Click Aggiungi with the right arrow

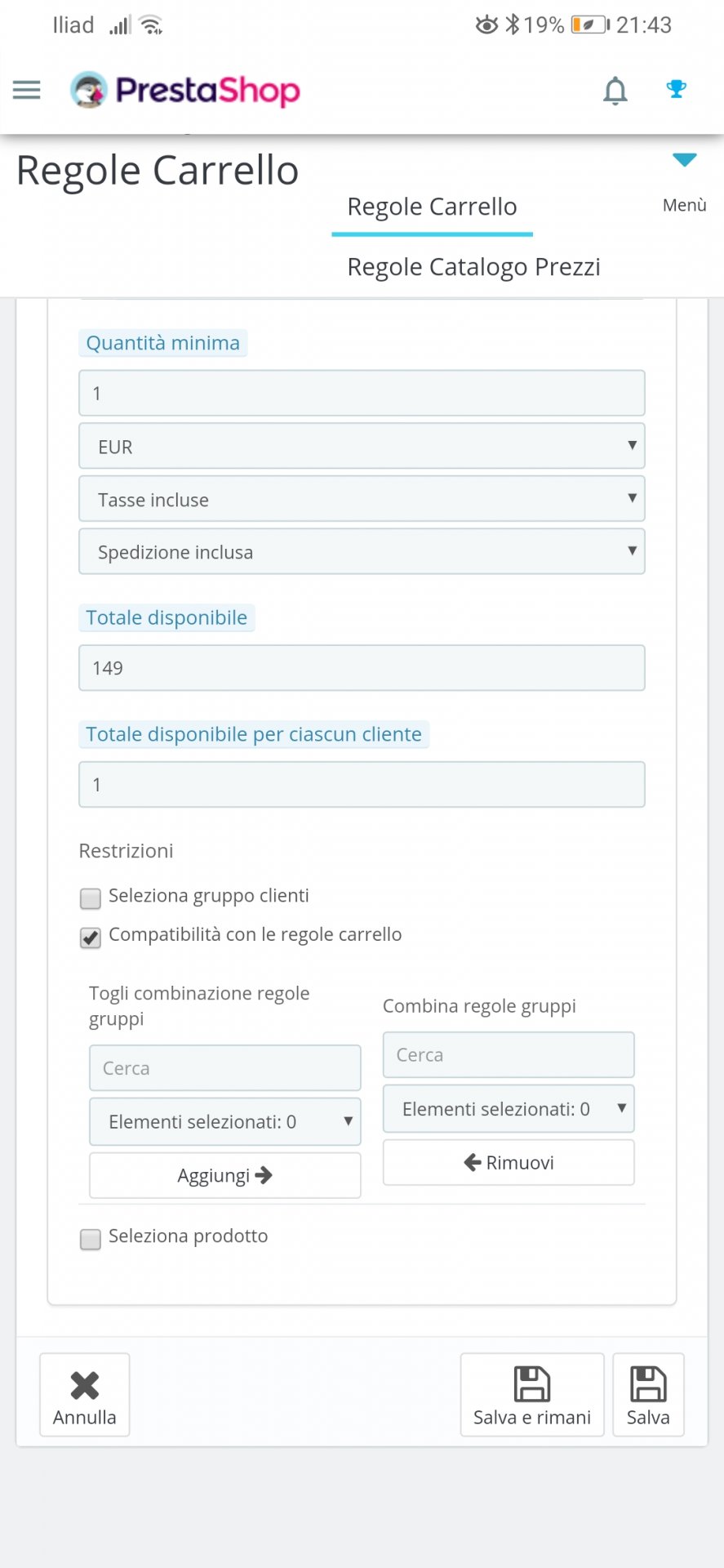[224, 1175]
